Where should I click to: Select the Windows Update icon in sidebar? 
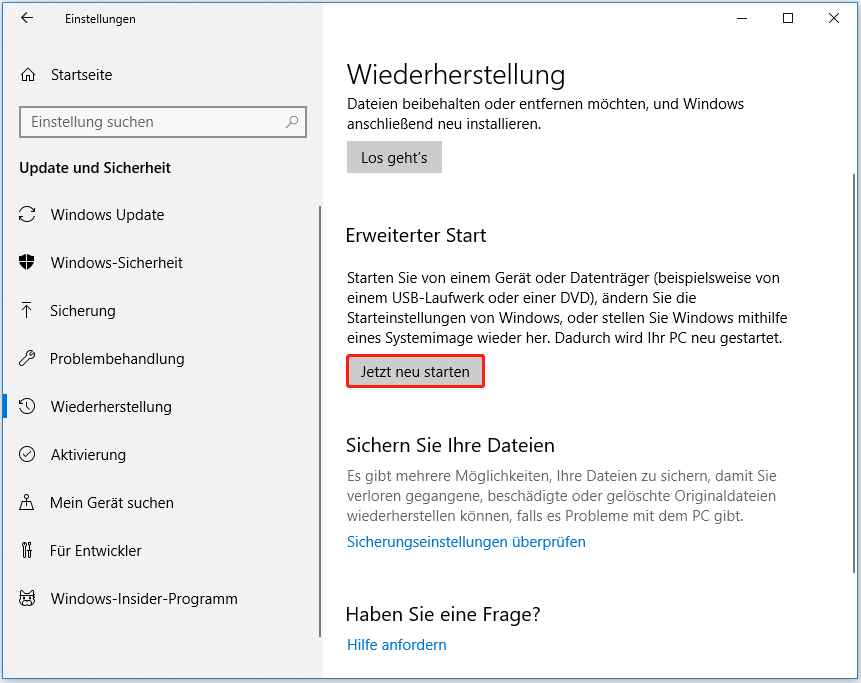pos(29,215)
